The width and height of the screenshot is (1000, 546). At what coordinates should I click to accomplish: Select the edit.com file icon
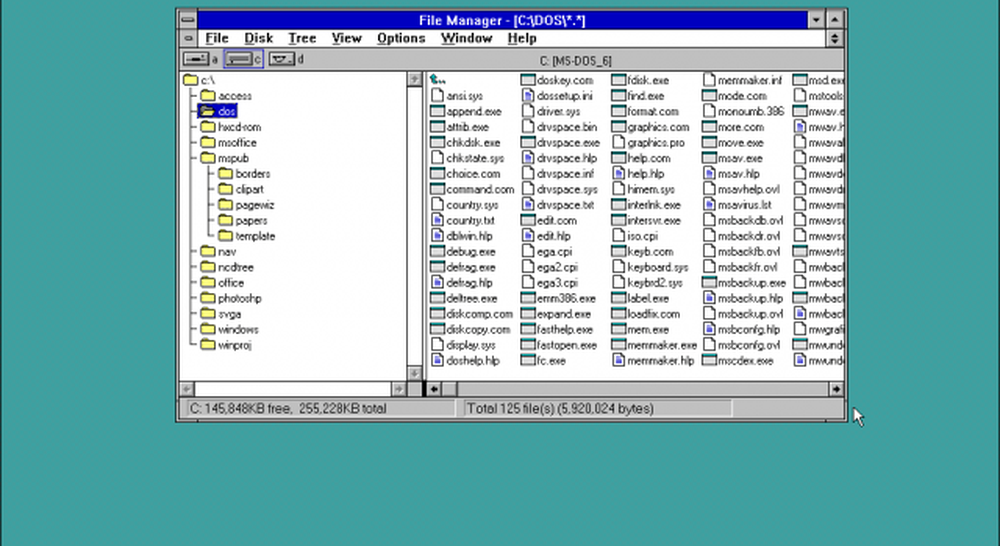coord(529,220)
